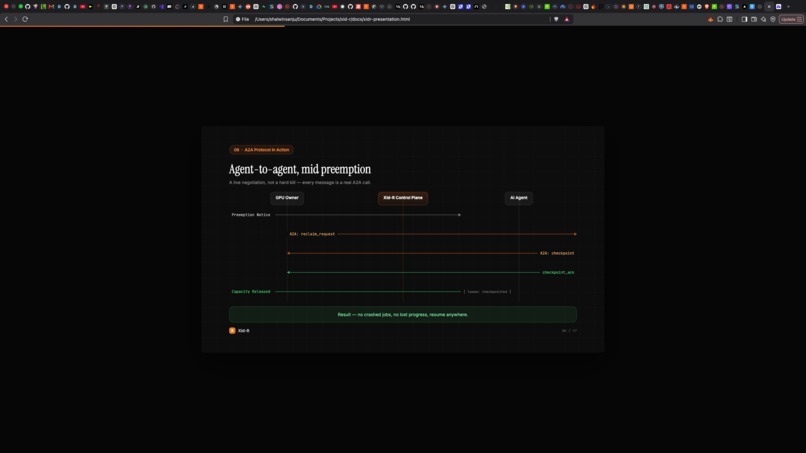
Task: Click the 'A2A: checkpoint' message label
Action: pyautogui.click(x=557, y=253)
